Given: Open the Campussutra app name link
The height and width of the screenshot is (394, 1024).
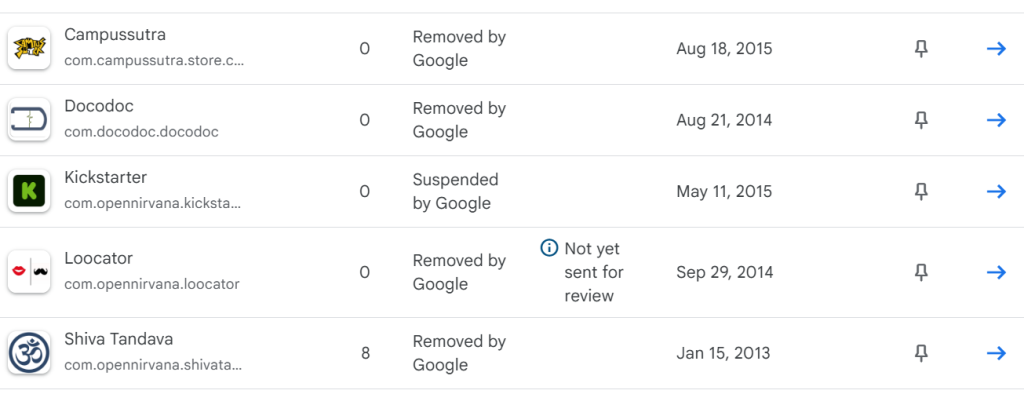Looking at the screenshot, I should coord(115,35).
